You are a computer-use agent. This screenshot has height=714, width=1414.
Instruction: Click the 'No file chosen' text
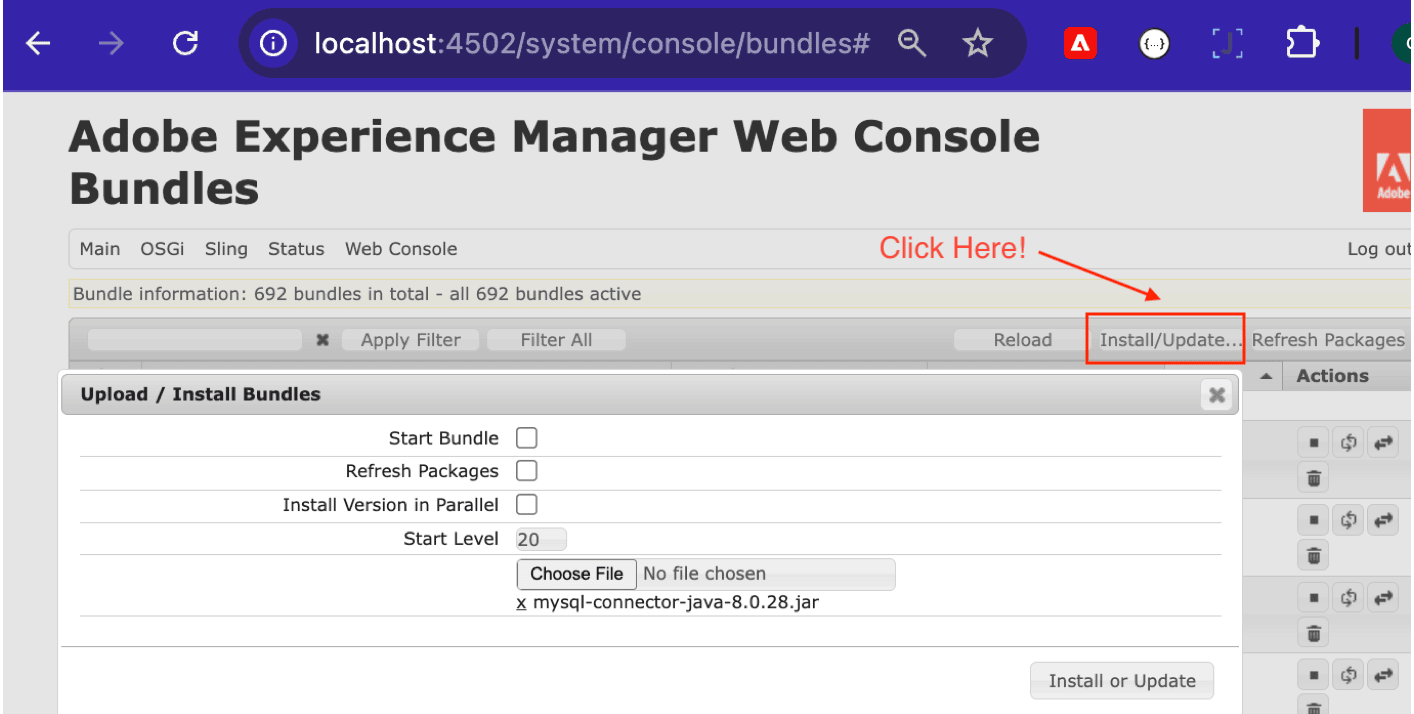coord(704,574)
